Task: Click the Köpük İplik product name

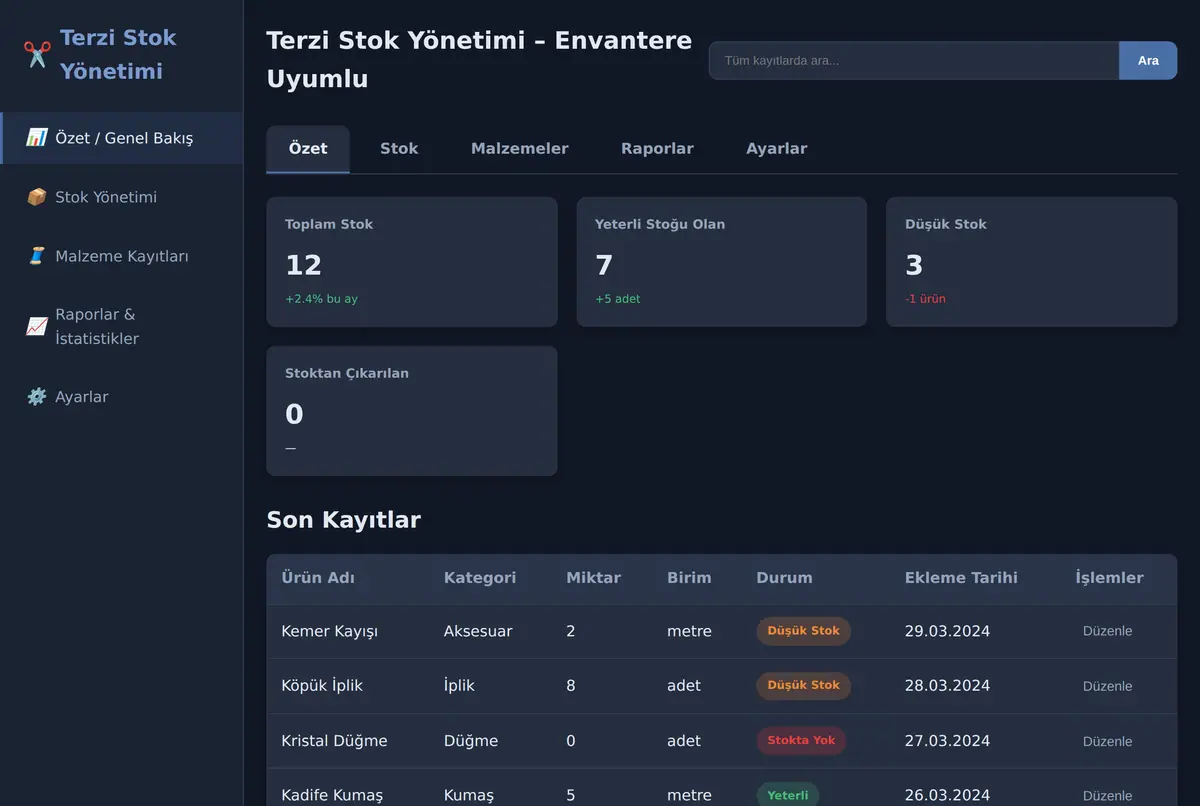Action: pyautogui.click(x=322, y=686)
